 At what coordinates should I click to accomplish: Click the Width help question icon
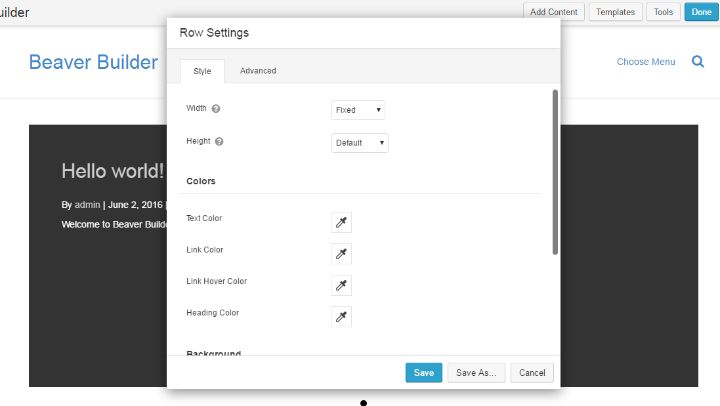point(216,108)
